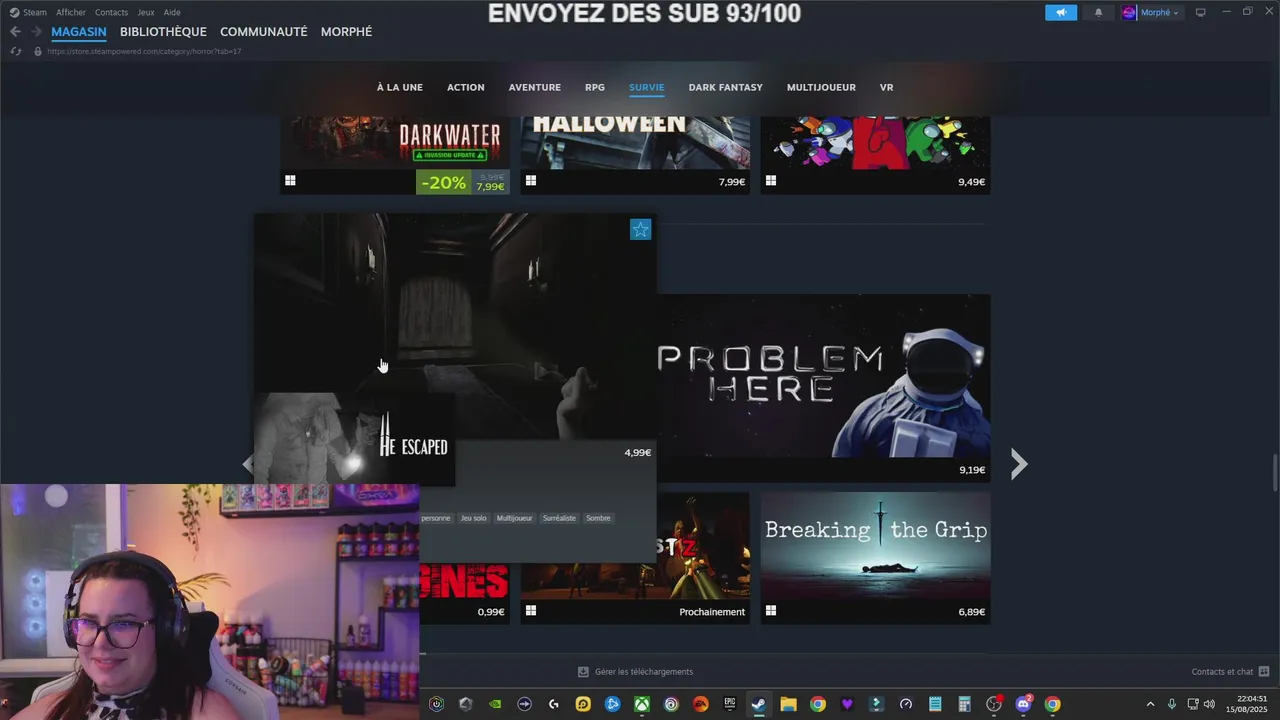Open the Problem Here game card
This screenshot has width=1280, height=720.
coord(824,387)
